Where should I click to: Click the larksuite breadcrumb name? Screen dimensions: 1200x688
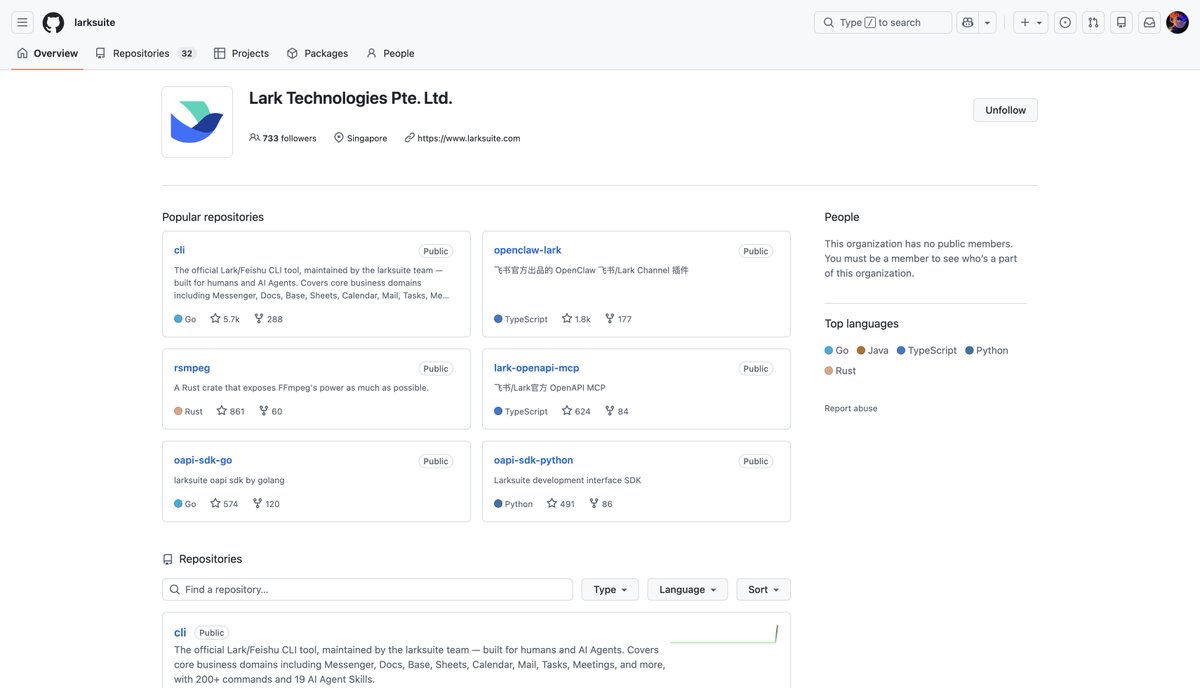click(x=94, y=22)
